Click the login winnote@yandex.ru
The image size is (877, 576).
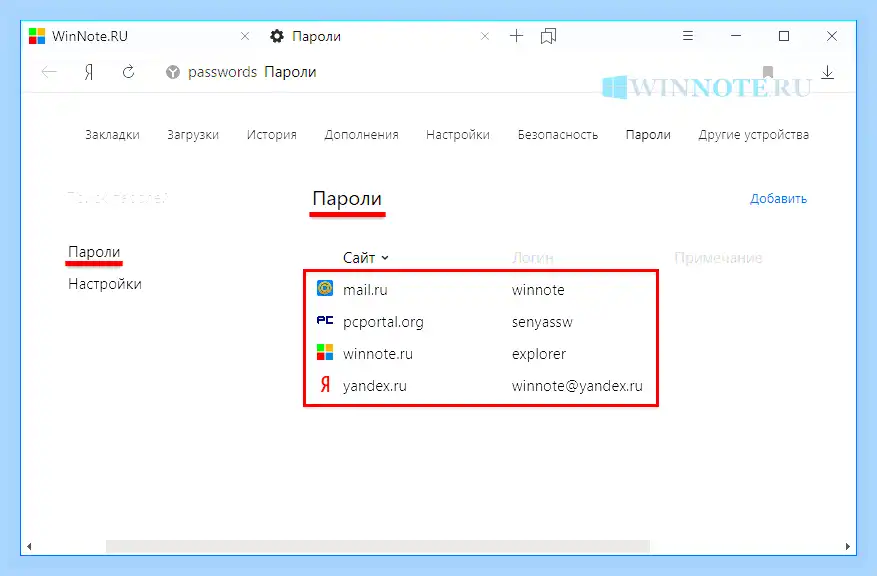tap(577, 386)
